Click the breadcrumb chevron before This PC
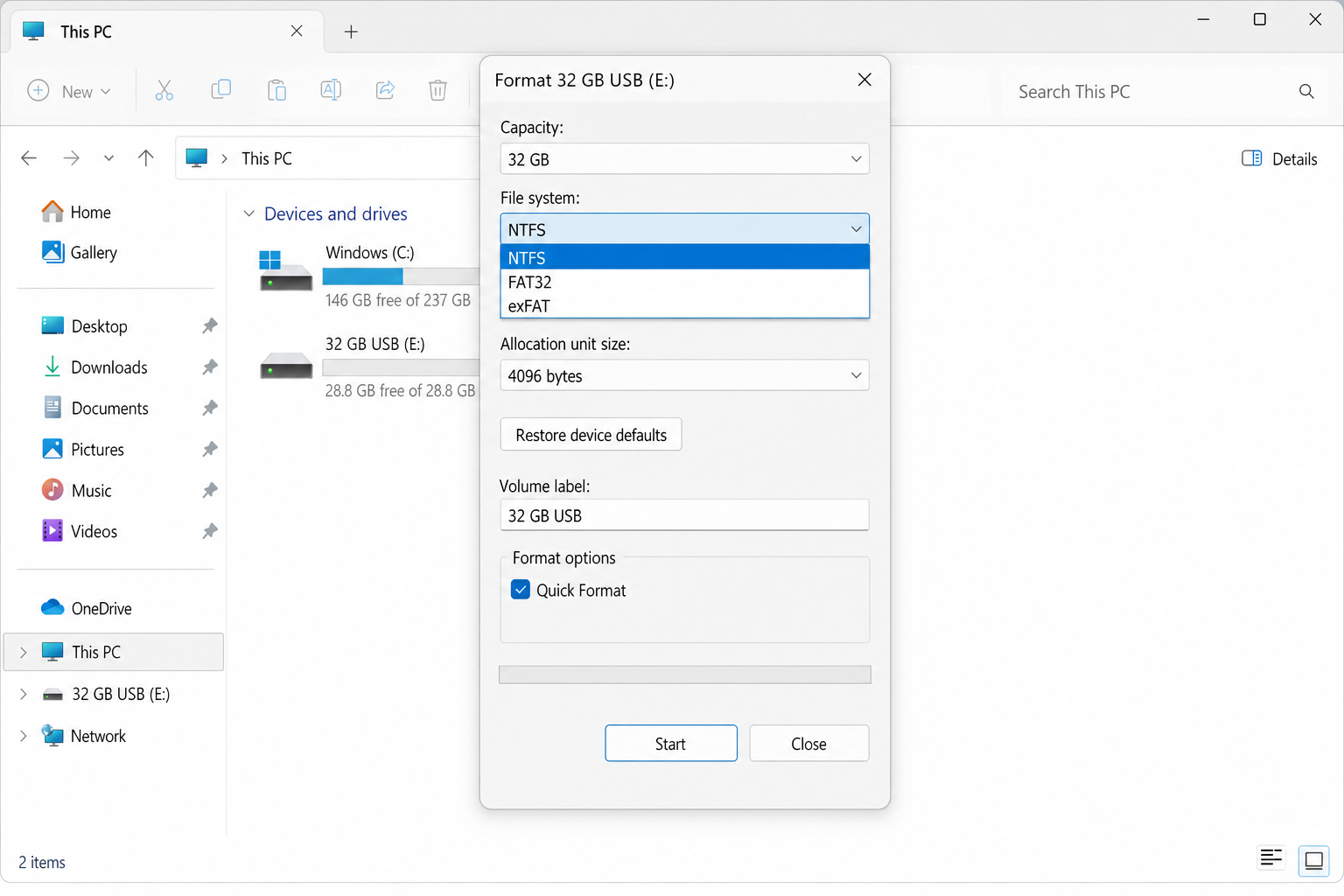The height and width of the screenshot is (896, 1344). [225, 158]
